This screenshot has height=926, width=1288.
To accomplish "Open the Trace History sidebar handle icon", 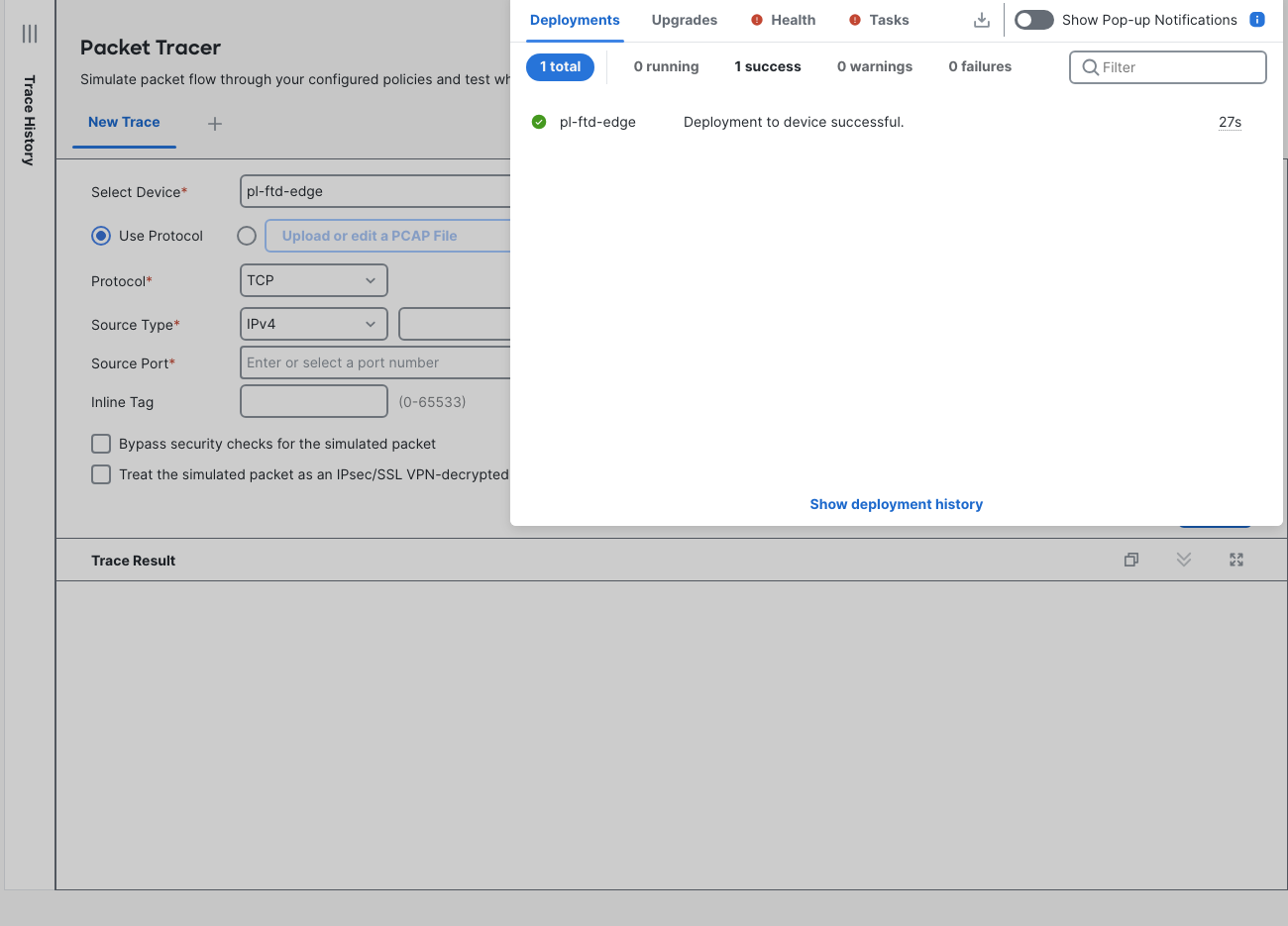I will pos(30,34).
